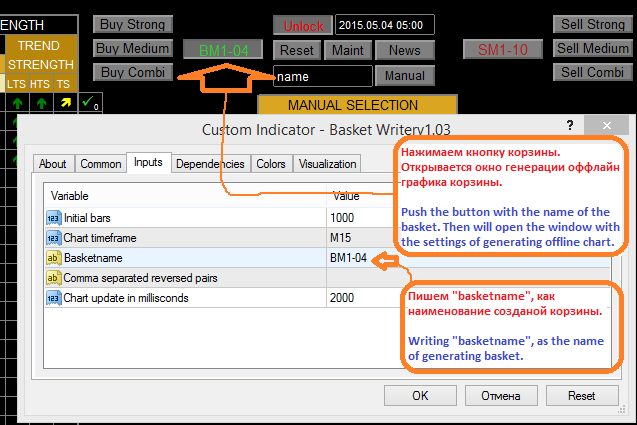Open the green BM1-04 basket button
Image resolution: width=637 pixels, height=425 pixels.
pos(223,50)
